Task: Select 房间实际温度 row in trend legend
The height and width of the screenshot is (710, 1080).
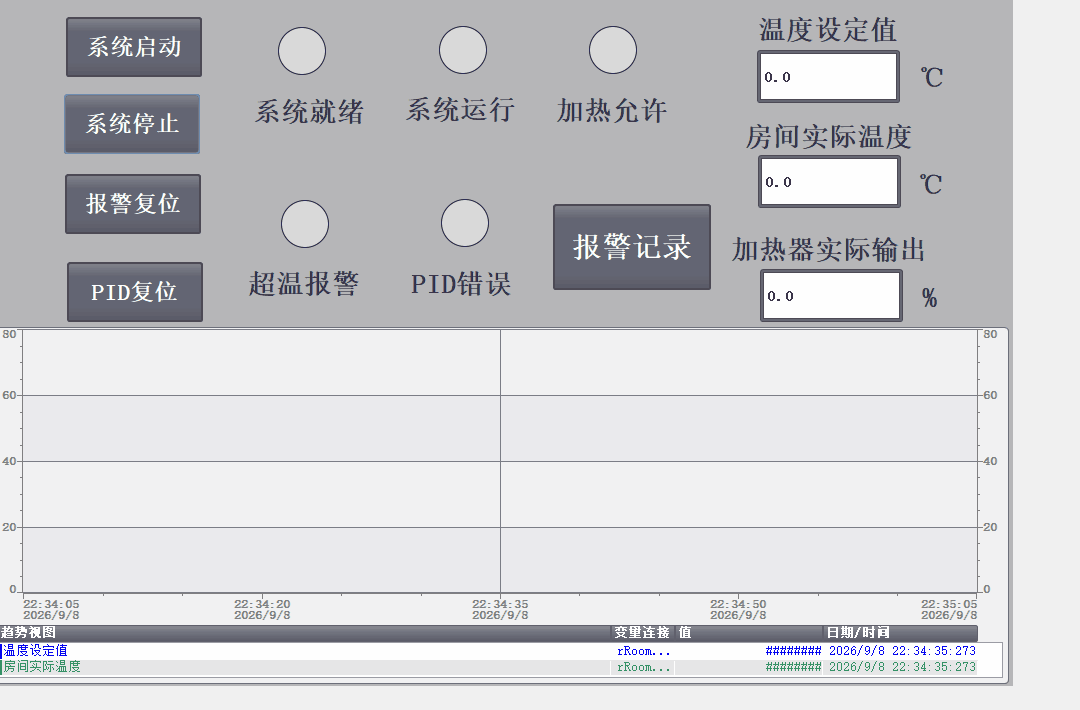Action: click(488, 667)
